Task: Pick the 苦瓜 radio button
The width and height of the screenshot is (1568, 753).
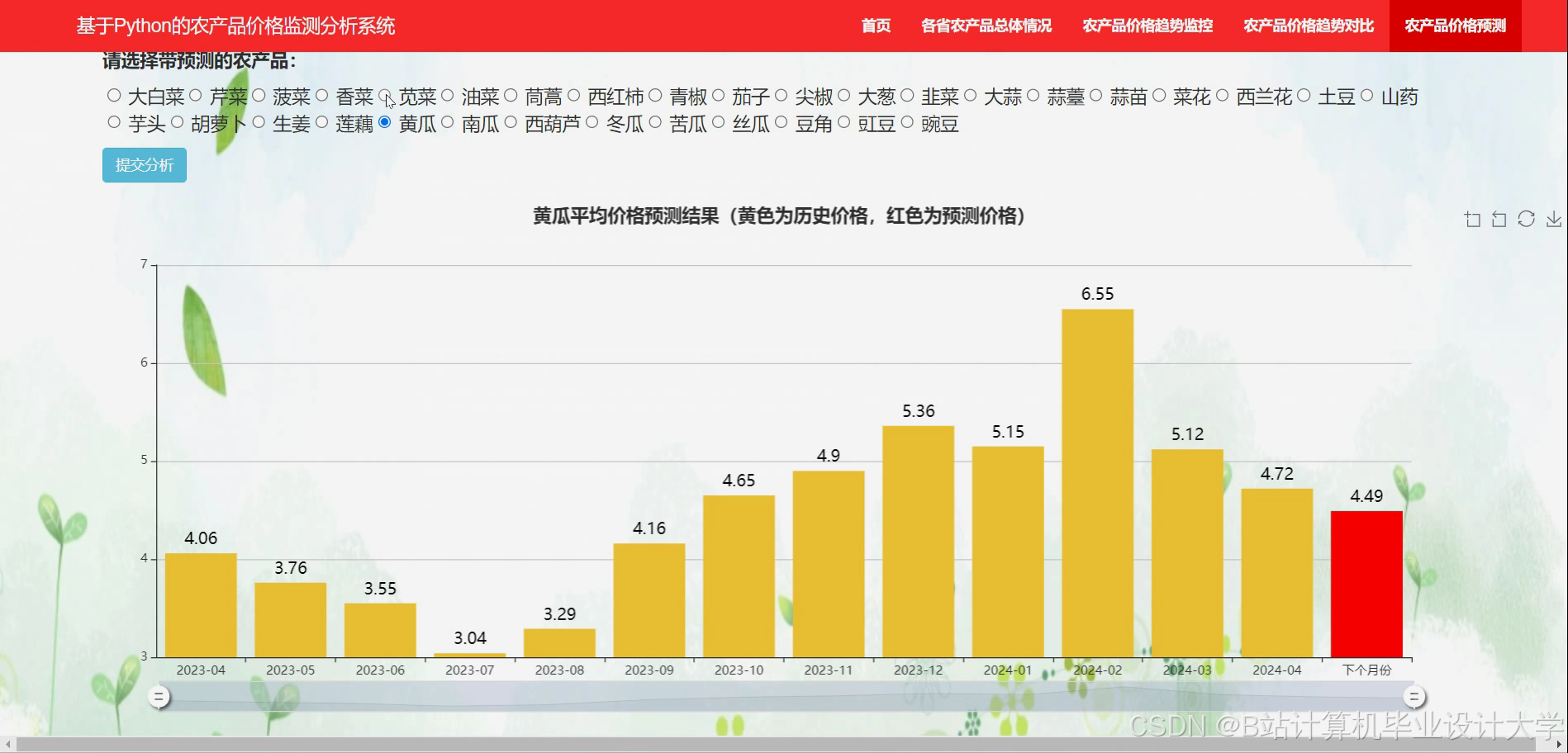Action: pyautogui.click(x=655, y=122)
